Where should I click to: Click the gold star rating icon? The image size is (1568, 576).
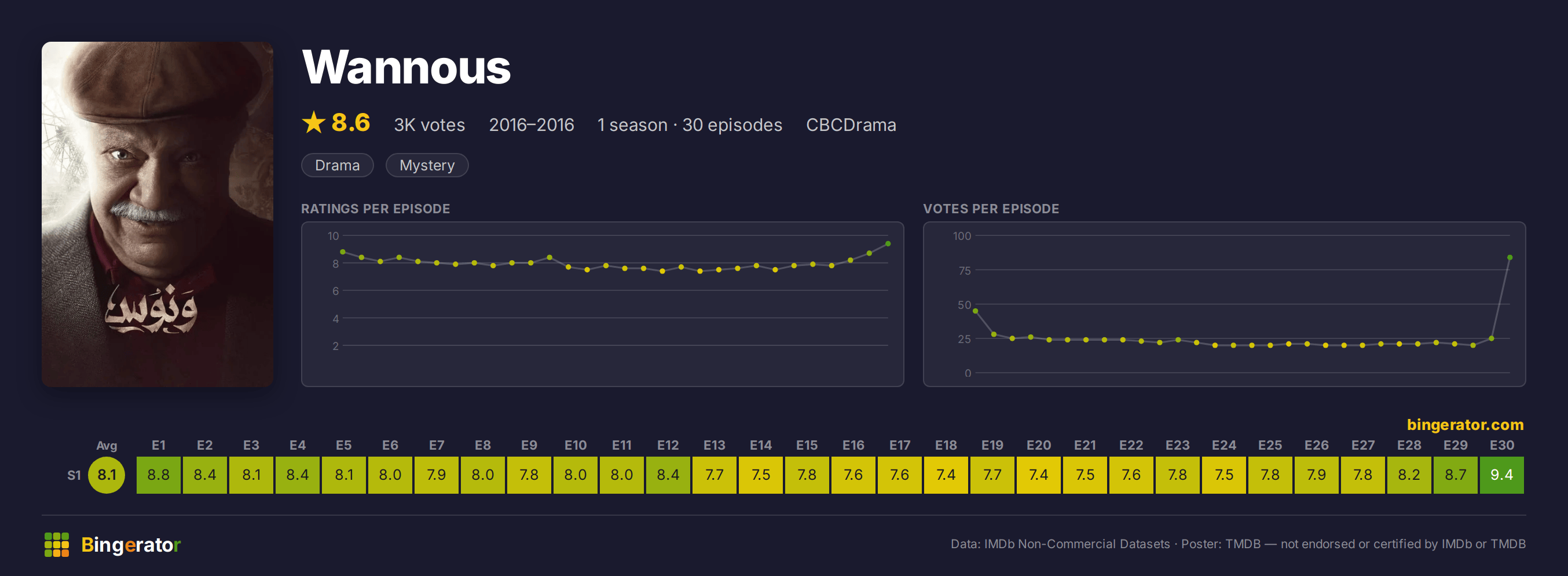[x=314, y=122]
